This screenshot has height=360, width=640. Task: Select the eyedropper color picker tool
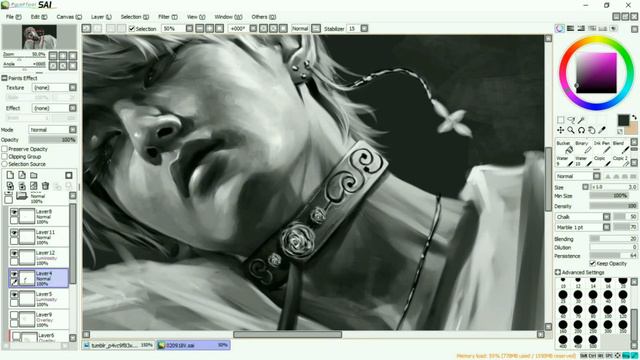click(602, 130)
